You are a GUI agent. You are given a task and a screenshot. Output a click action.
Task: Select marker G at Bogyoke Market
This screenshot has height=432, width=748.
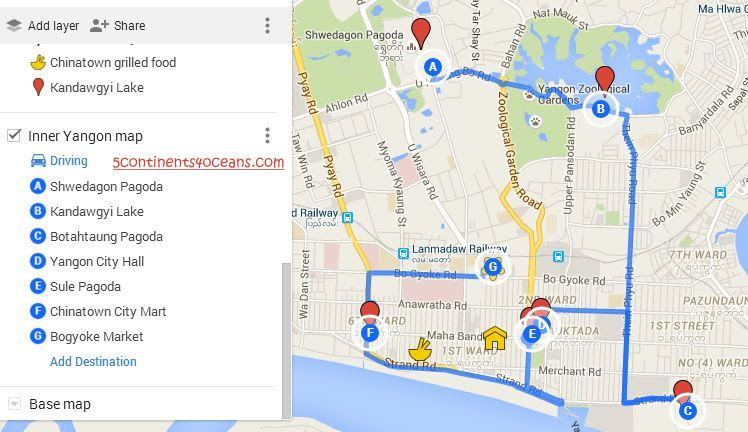[492, 267]
